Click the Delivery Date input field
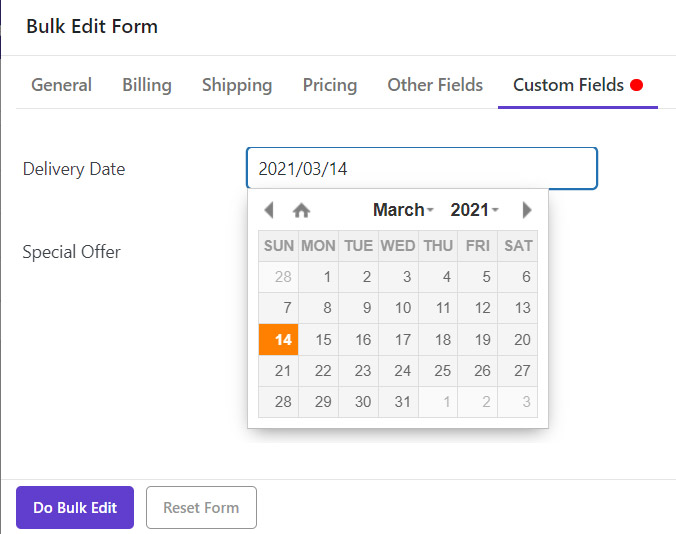This screenshot has width=676, height=534. pyautogui.click(x=421, y=168)
